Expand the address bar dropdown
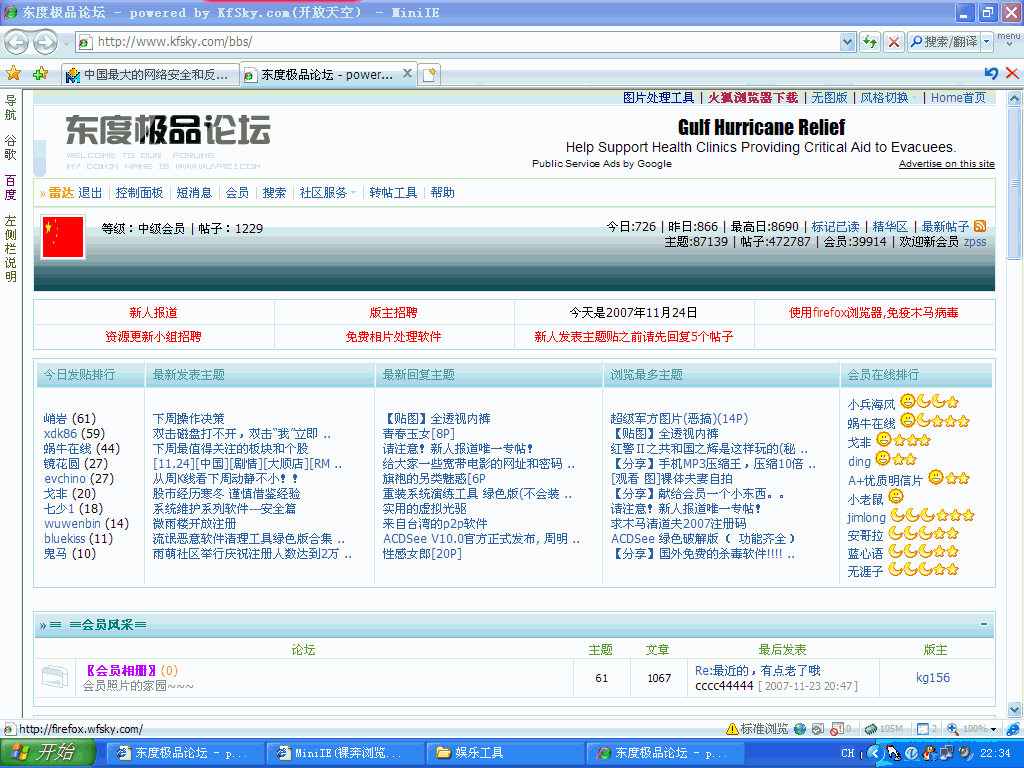 (x=847, y=42)
